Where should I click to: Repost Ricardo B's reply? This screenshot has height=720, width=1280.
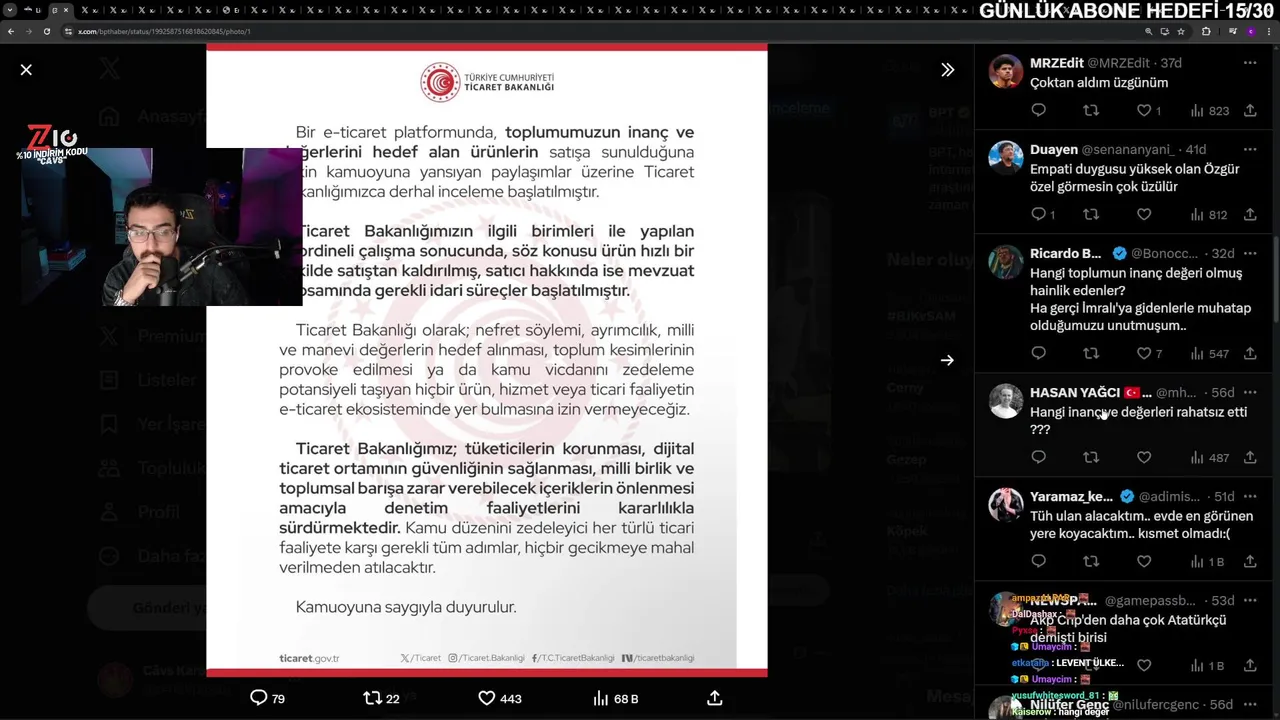click(x=1091, y=353)
